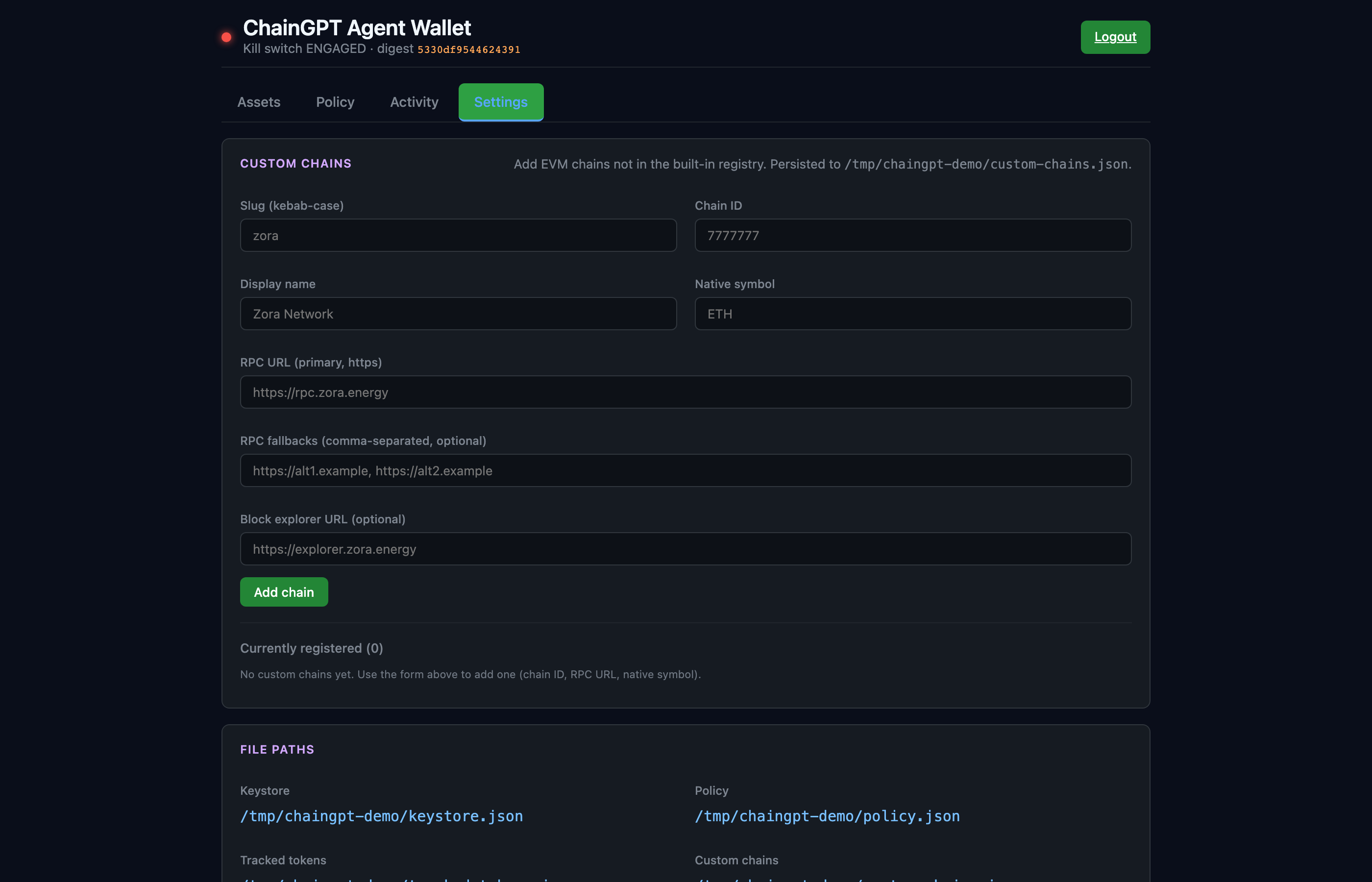Focus the Chain ID input field
The height and width of the screenshot is (882, 1372).
[x=913, y=235]
